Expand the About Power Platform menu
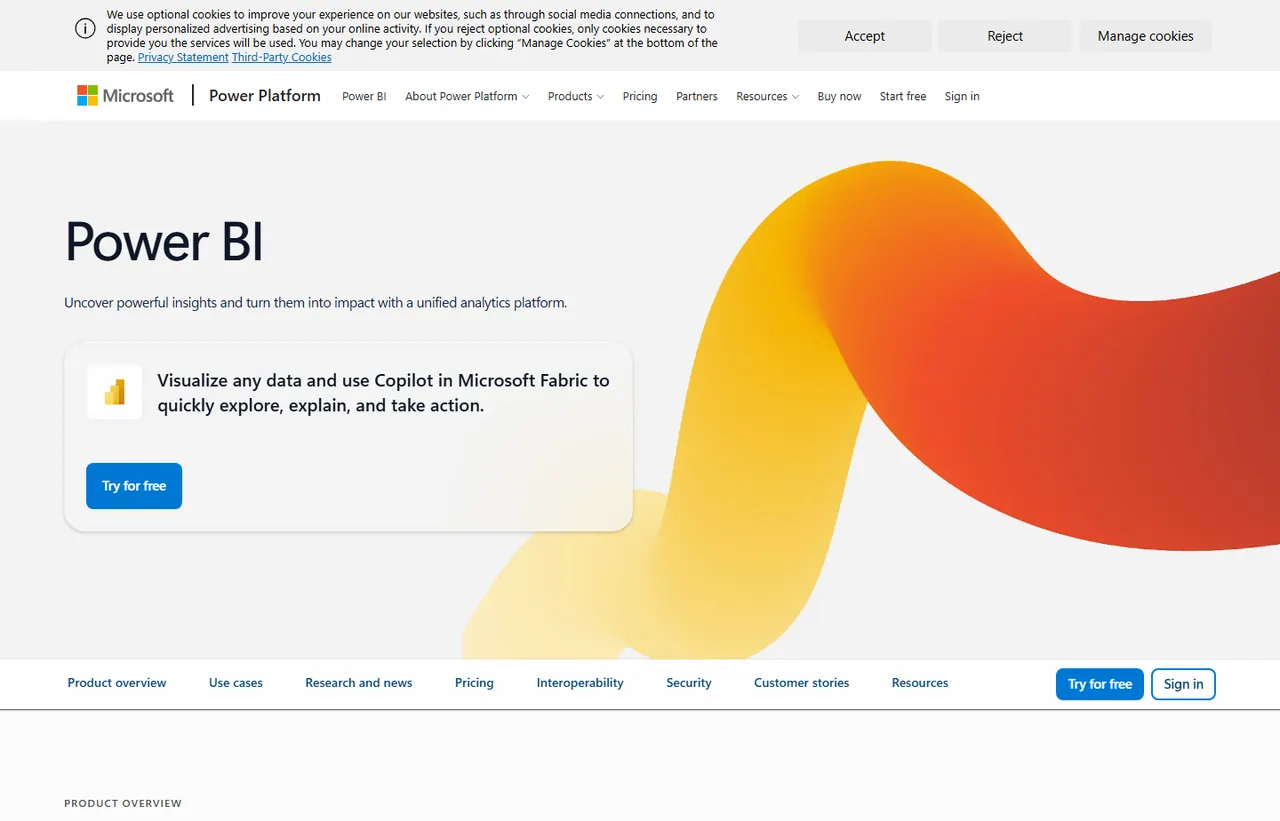This screenshot has width=1280, height=821. click(467, 97)
